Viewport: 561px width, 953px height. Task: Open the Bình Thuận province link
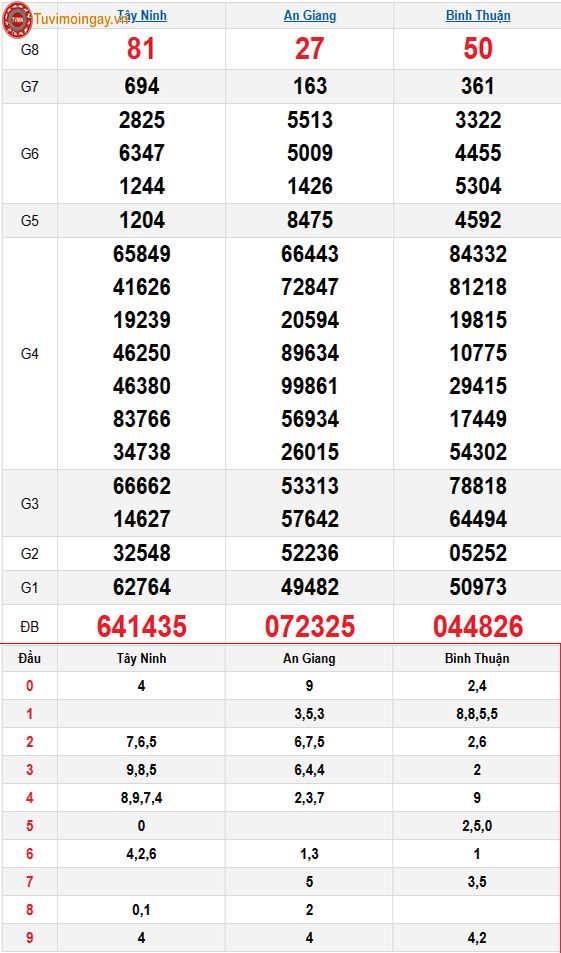coord(478,15)
